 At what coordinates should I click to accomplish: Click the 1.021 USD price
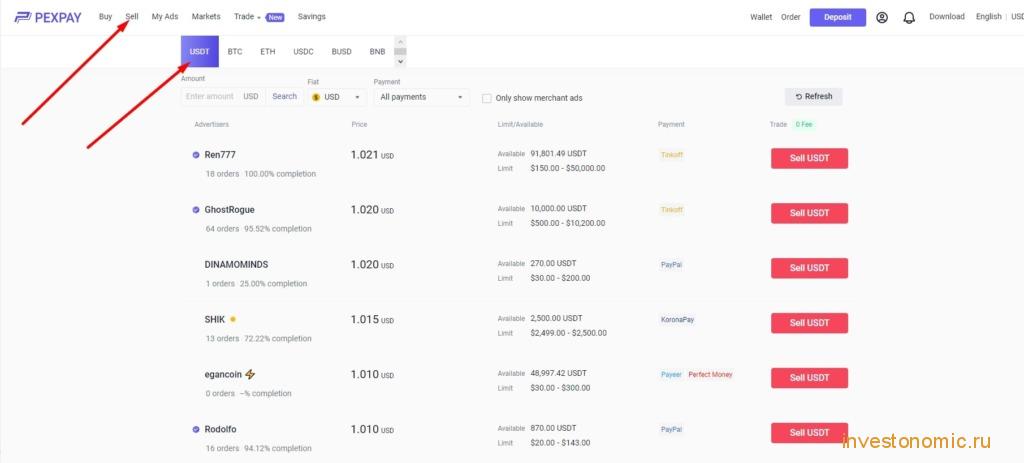(x=372, y=155)
